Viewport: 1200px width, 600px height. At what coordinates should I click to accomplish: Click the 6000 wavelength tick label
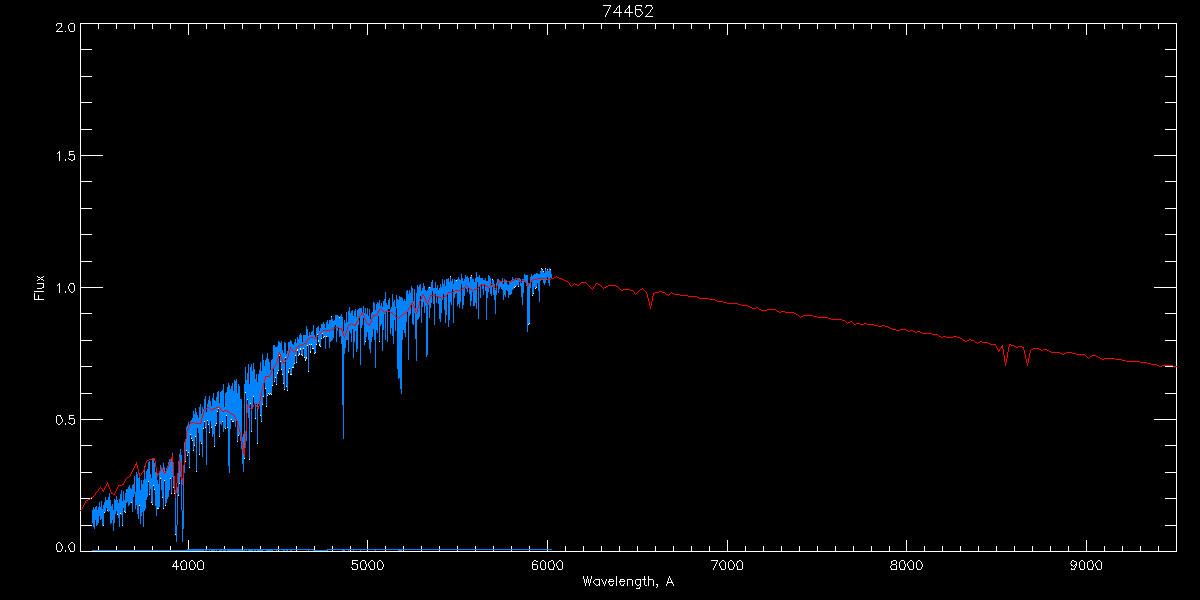[547, 565]
